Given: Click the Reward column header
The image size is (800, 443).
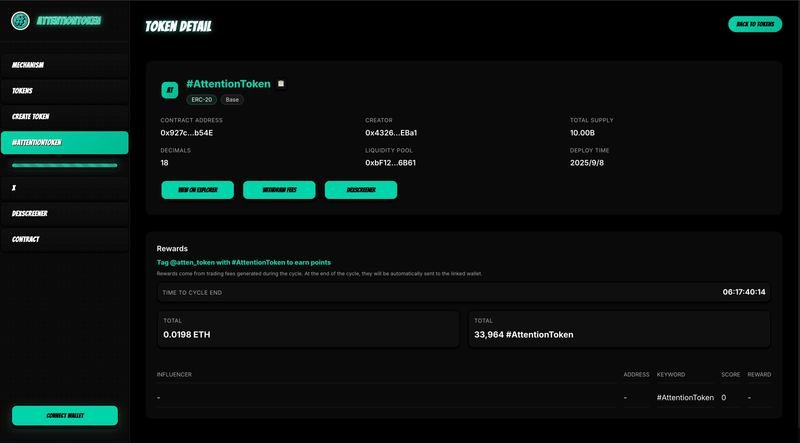Looking at the screenshot, I should [x=759, y=375].
